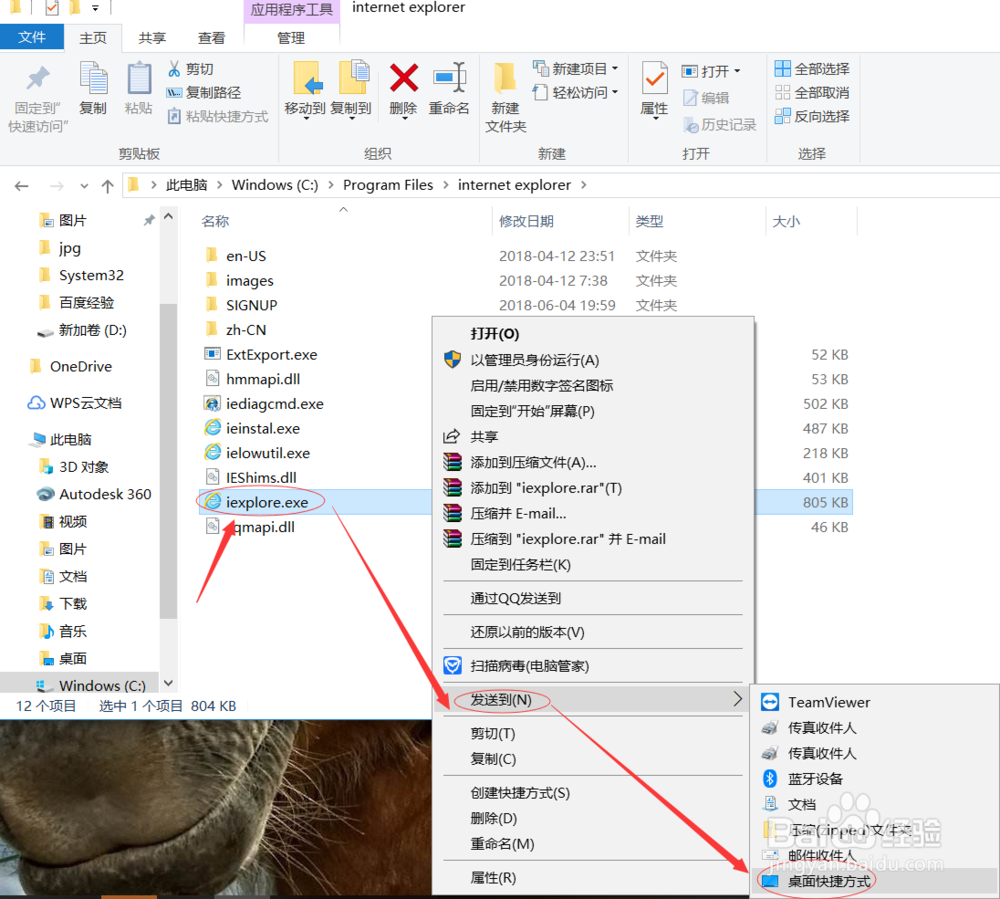Click 此电脑 in address bar

(x=186, y=185)
